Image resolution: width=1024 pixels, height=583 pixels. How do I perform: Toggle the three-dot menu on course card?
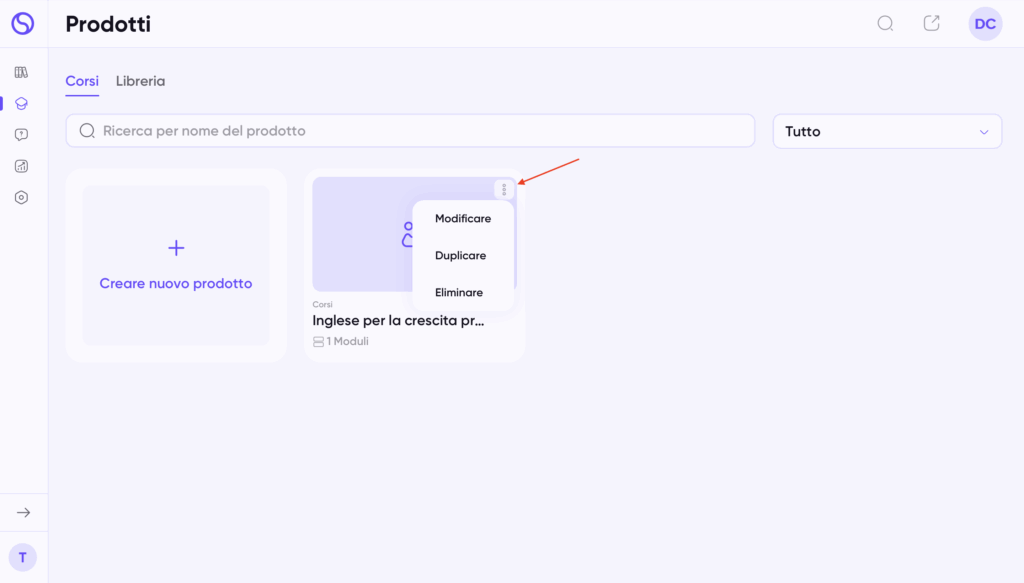(x=504, y=190)
